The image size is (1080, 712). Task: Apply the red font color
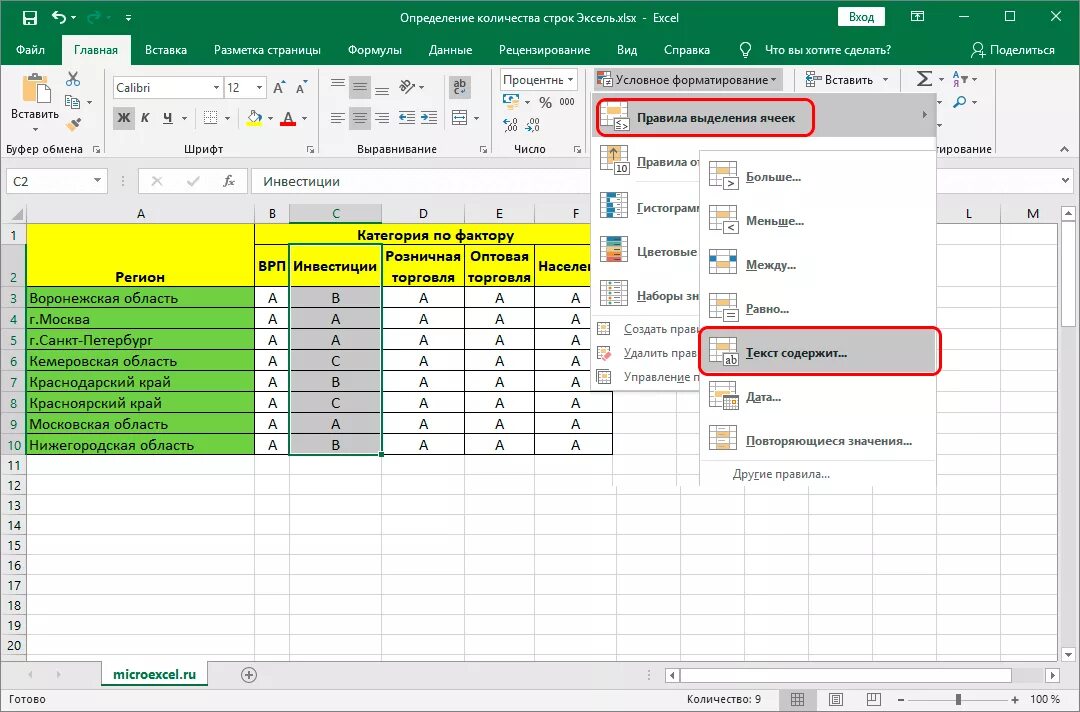tap(289, 118)
